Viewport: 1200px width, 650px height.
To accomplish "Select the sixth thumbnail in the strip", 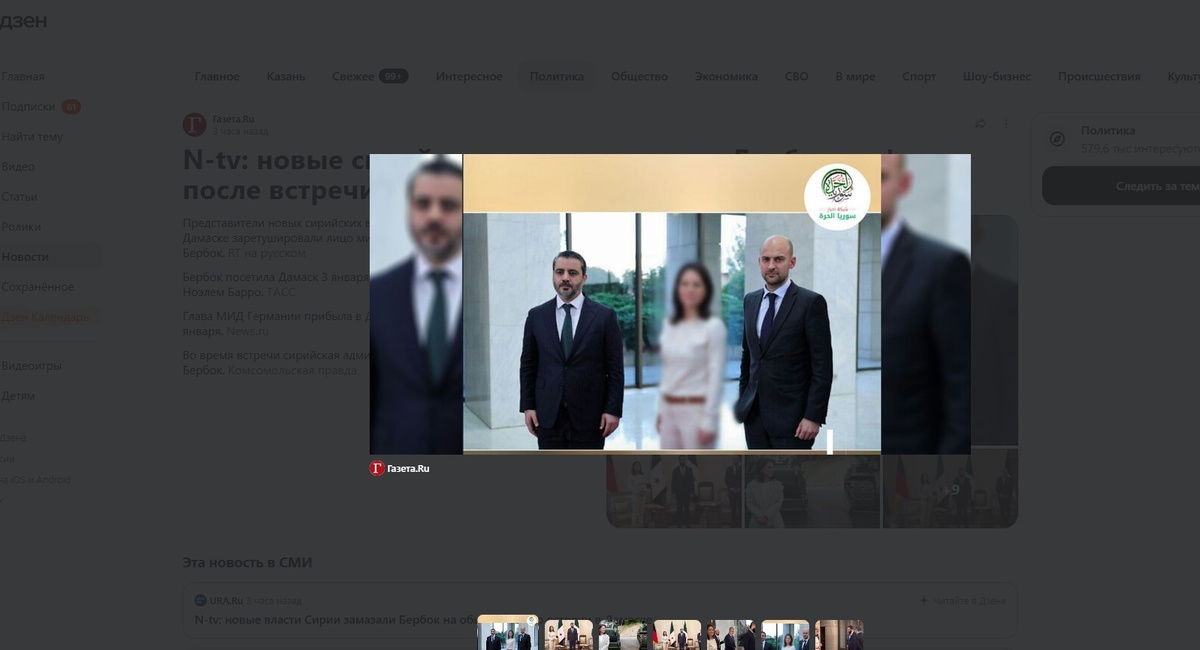I will click(785, 635).
